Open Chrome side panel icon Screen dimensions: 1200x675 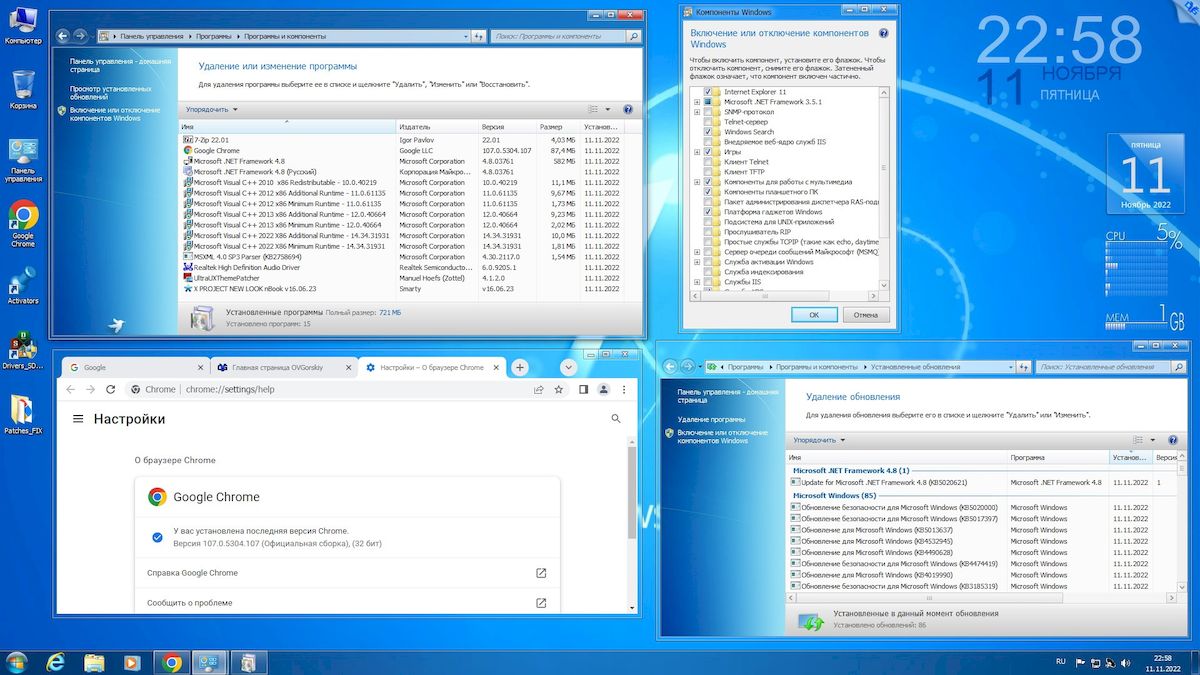click(582, 390)
